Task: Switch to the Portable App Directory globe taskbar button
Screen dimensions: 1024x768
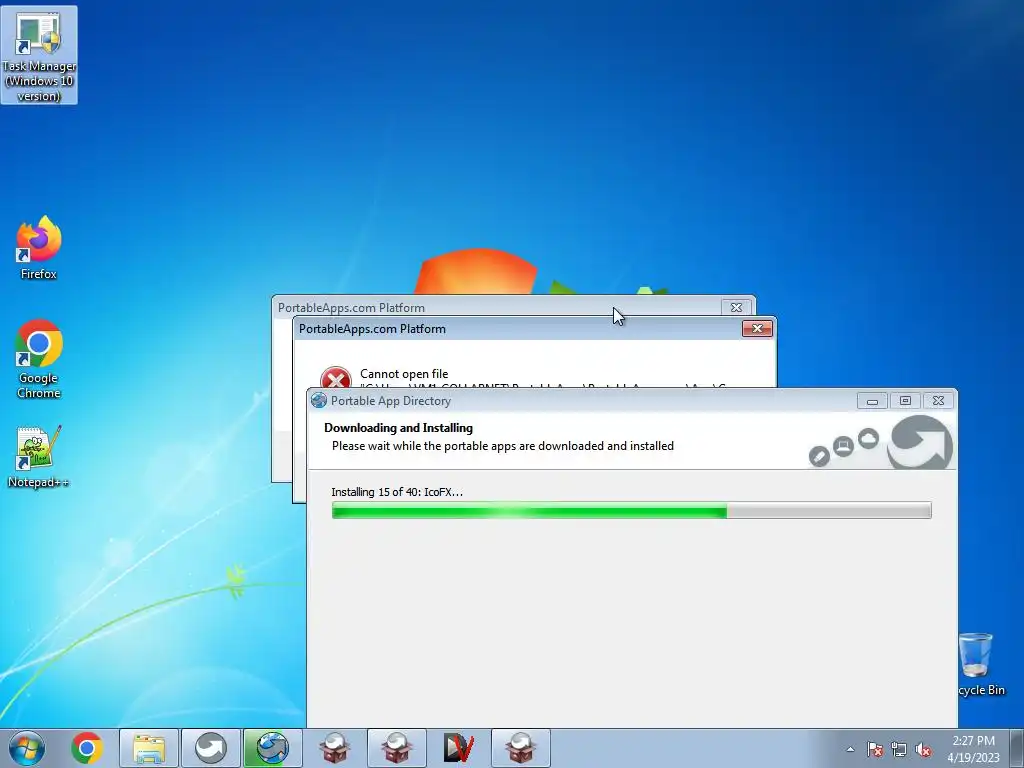Action: (x=272, y=748)
